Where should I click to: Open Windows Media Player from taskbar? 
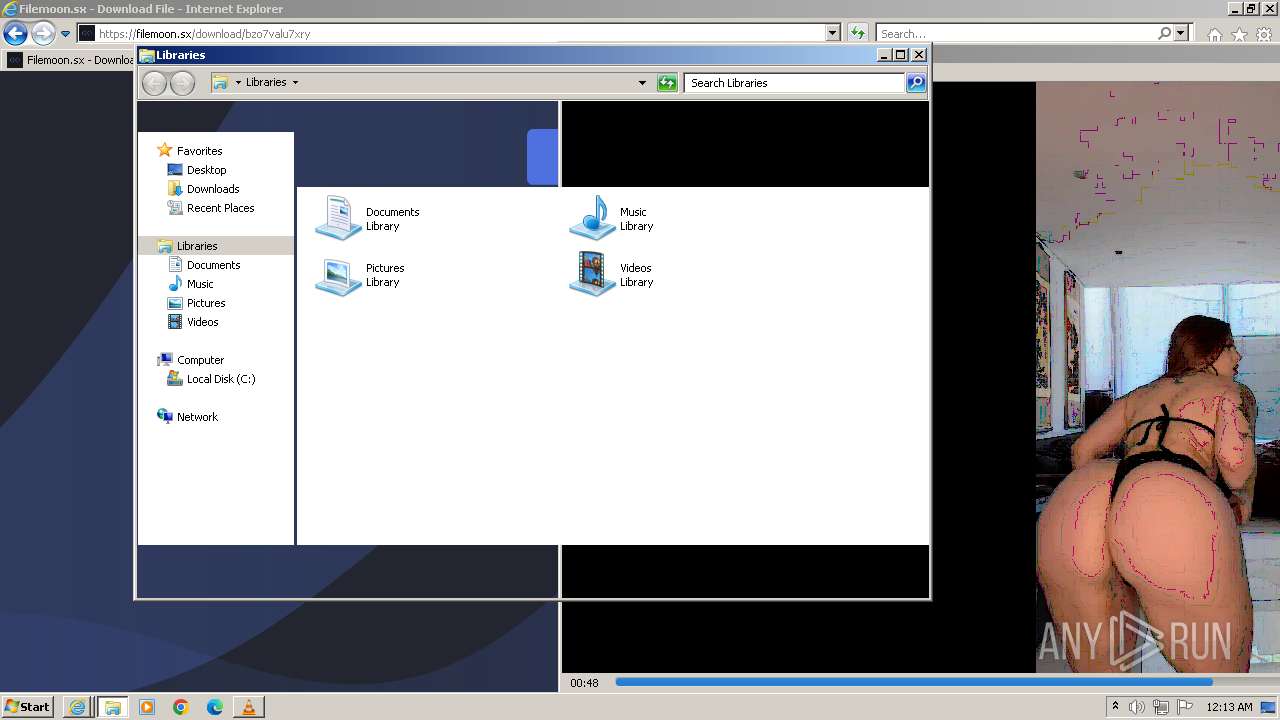pos(147,707)
